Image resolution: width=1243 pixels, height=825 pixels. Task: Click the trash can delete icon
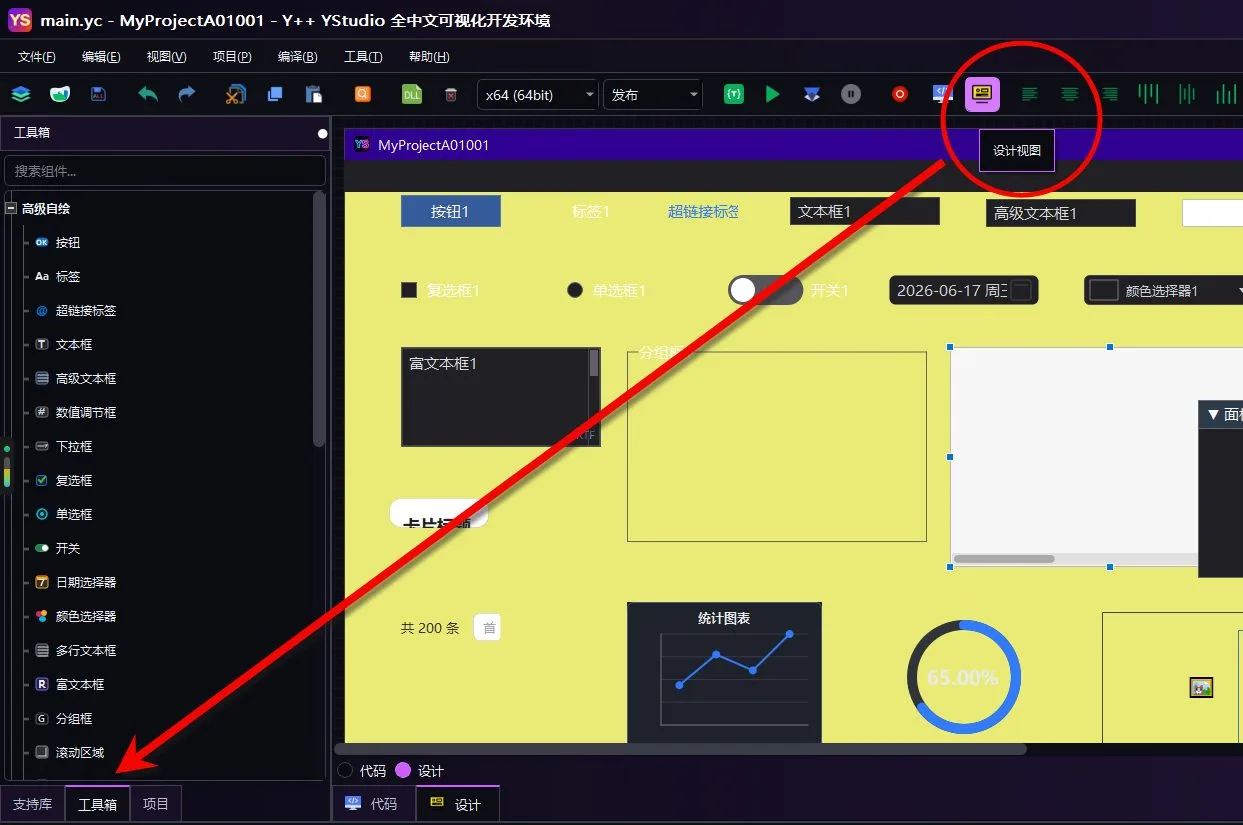tap(451, 95)
